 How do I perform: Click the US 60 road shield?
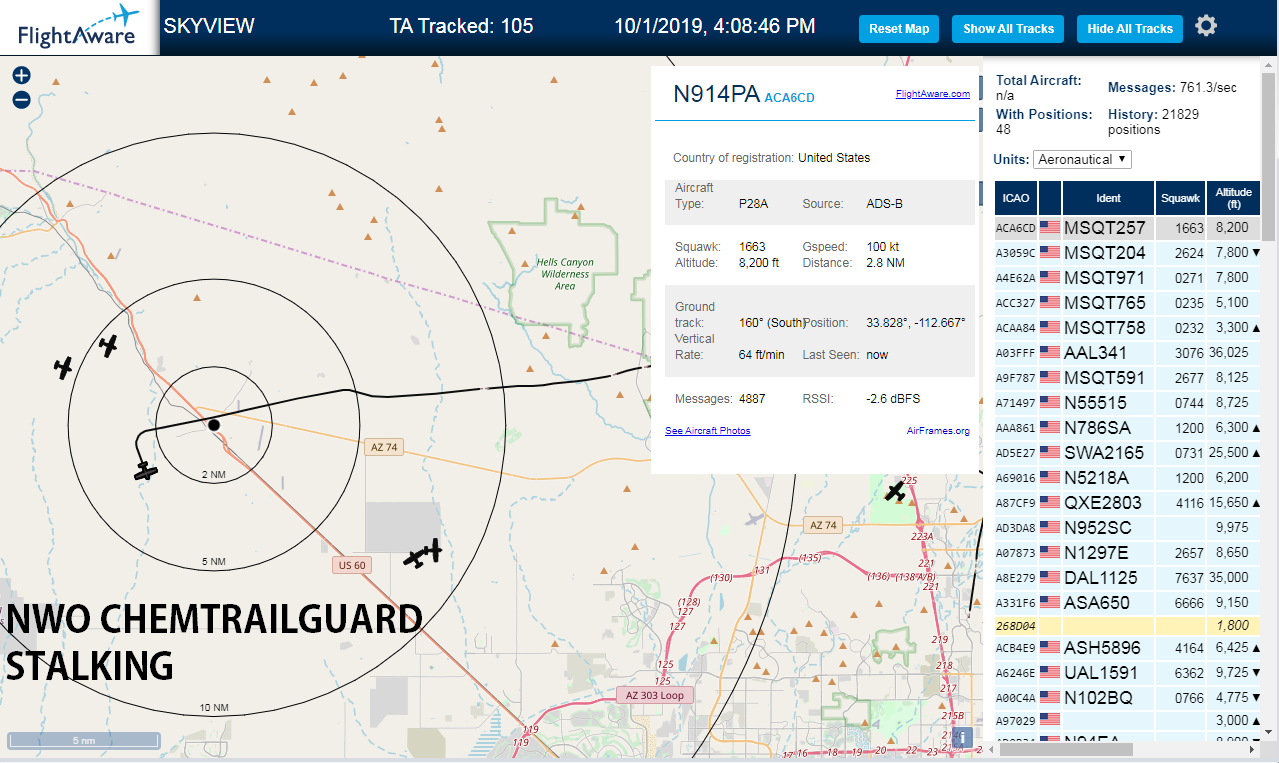coord(352,565)
